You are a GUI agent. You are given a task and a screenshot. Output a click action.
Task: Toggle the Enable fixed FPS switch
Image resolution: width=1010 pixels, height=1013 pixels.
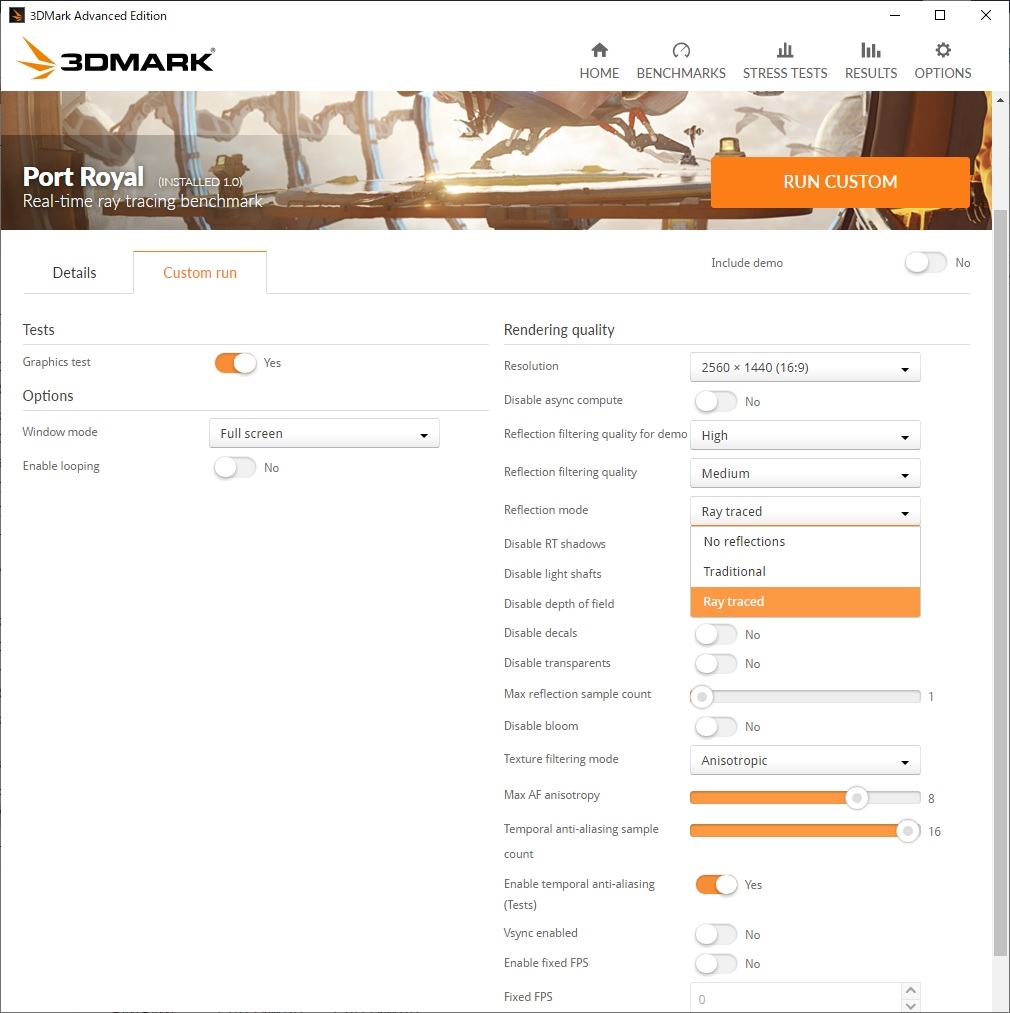[x=715, y=964]
